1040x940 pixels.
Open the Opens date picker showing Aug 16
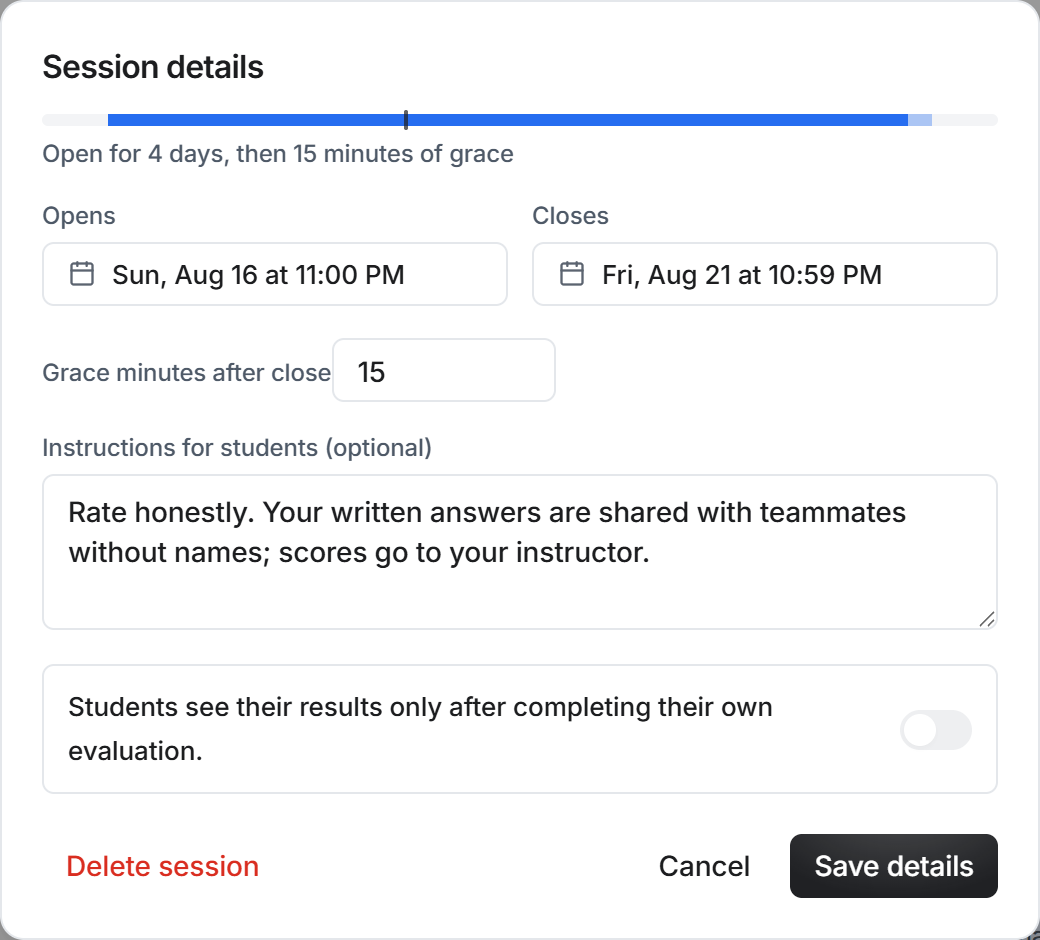[275, 274]
